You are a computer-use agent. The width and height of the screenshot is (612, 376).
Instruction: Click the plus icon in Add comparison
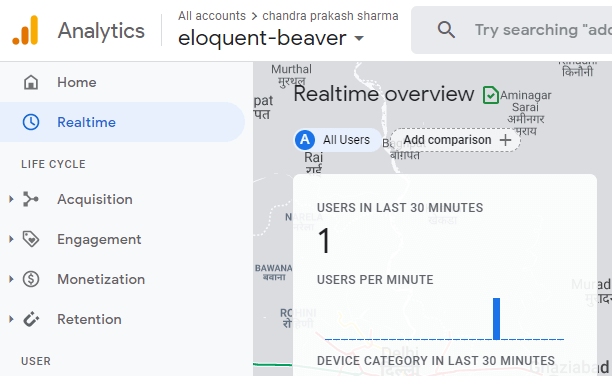505,140
